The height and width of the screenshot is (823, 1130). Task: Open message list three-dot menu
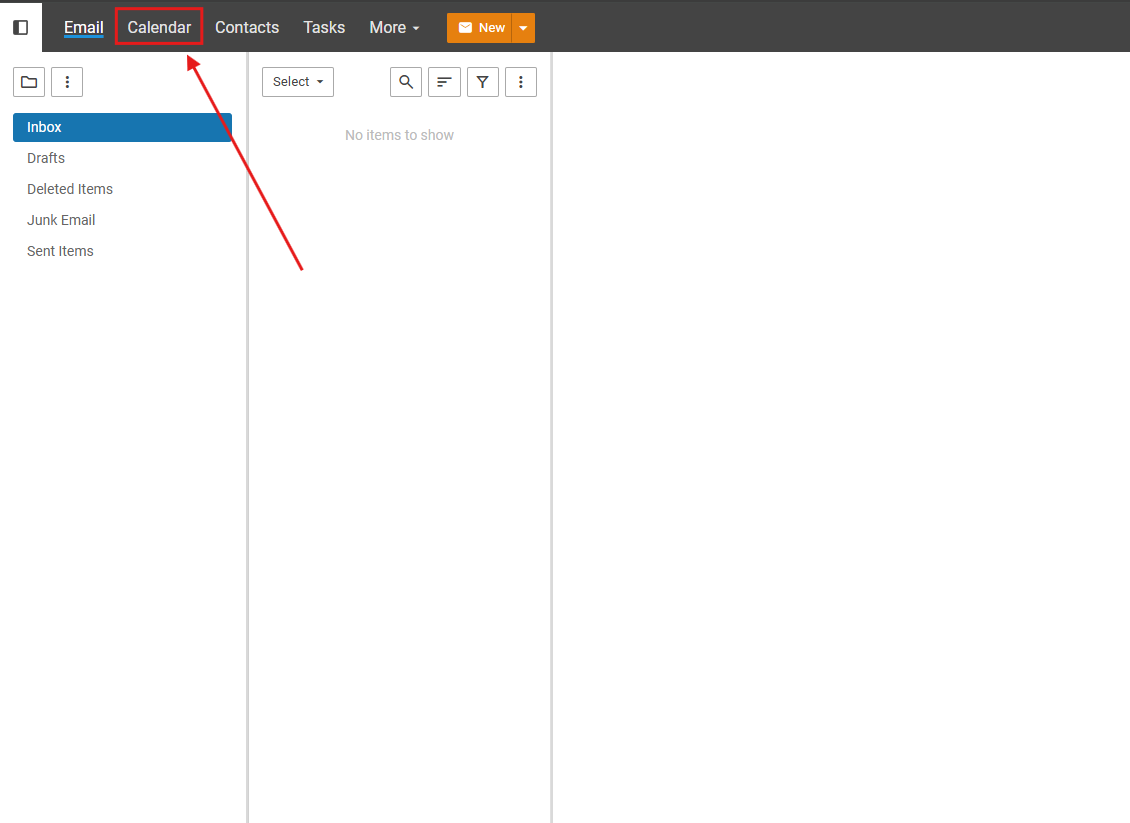point(521,82)
